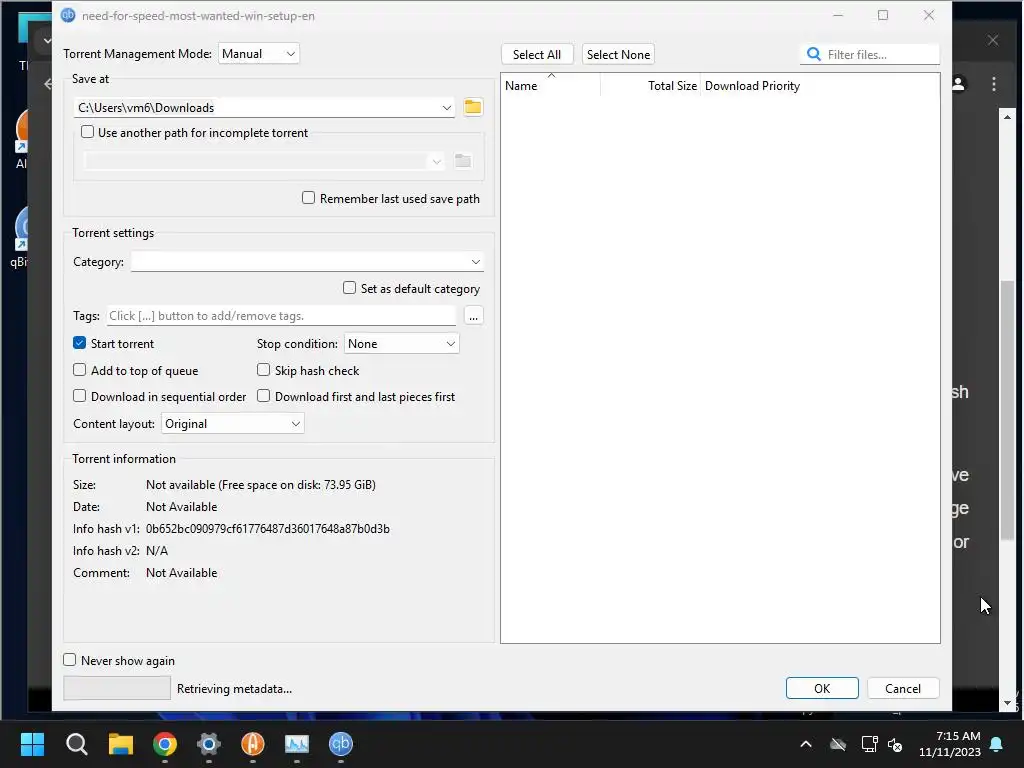Screen dimensions: 1024x768
Task: Open Settings gear app in taskbar
Action: [x=209, y=744]
